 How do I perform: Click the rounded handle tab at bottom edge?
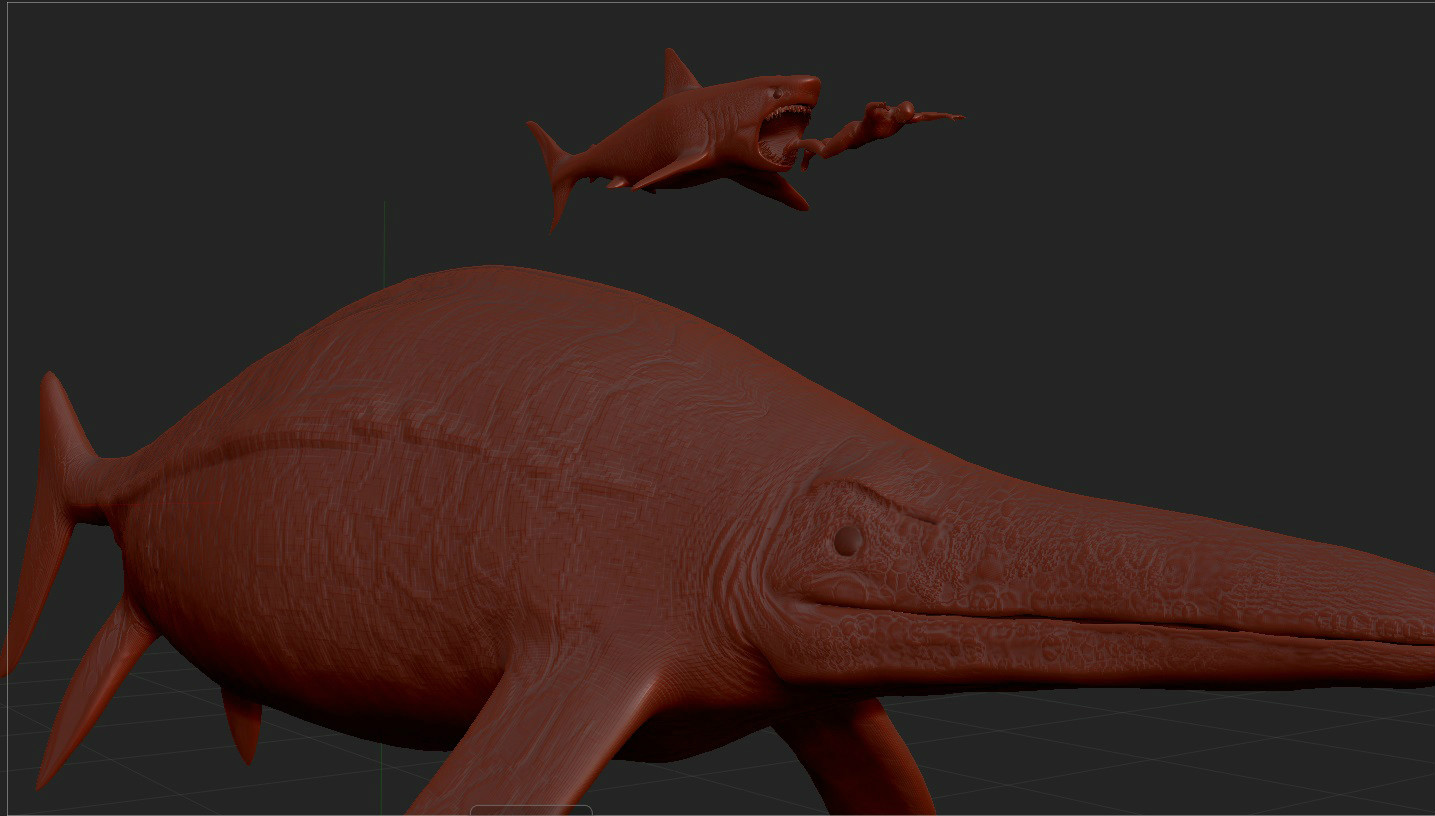pos(531,810)
